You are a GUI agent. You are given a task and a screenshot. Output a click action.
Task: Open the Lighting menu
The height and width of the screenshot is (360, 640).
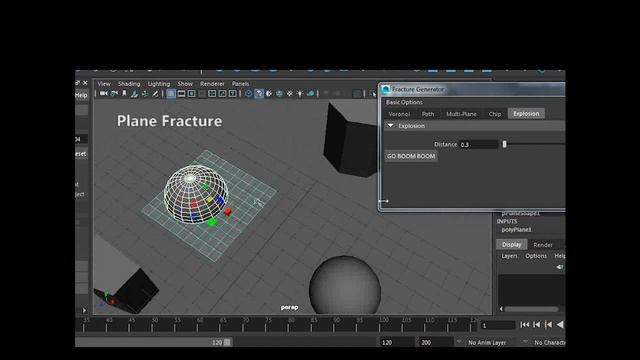coord(159,84)
